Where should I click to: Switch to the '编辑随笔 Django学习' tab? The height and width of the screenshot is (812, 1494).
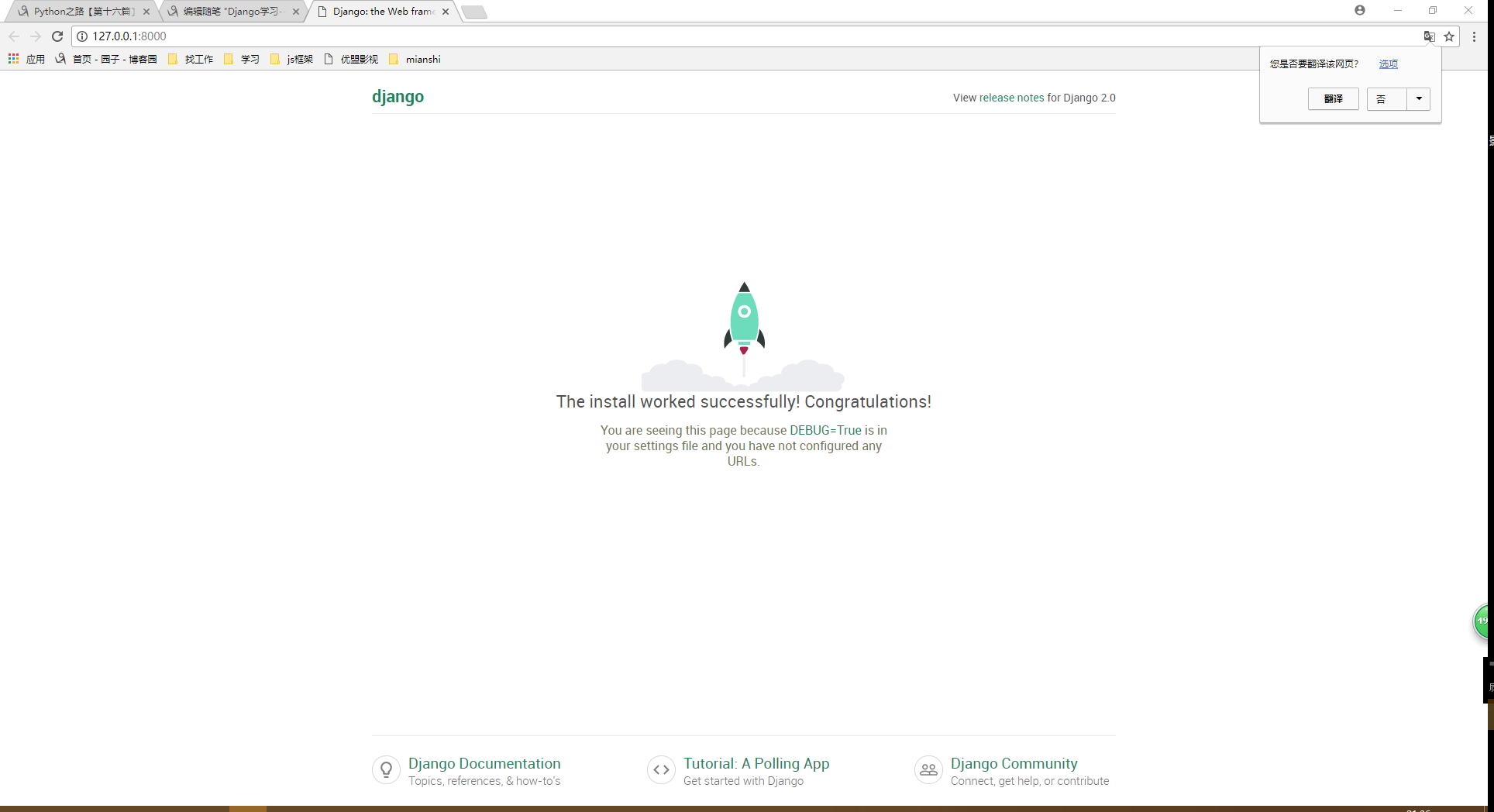pyautogui.click(x=231, y=12)
